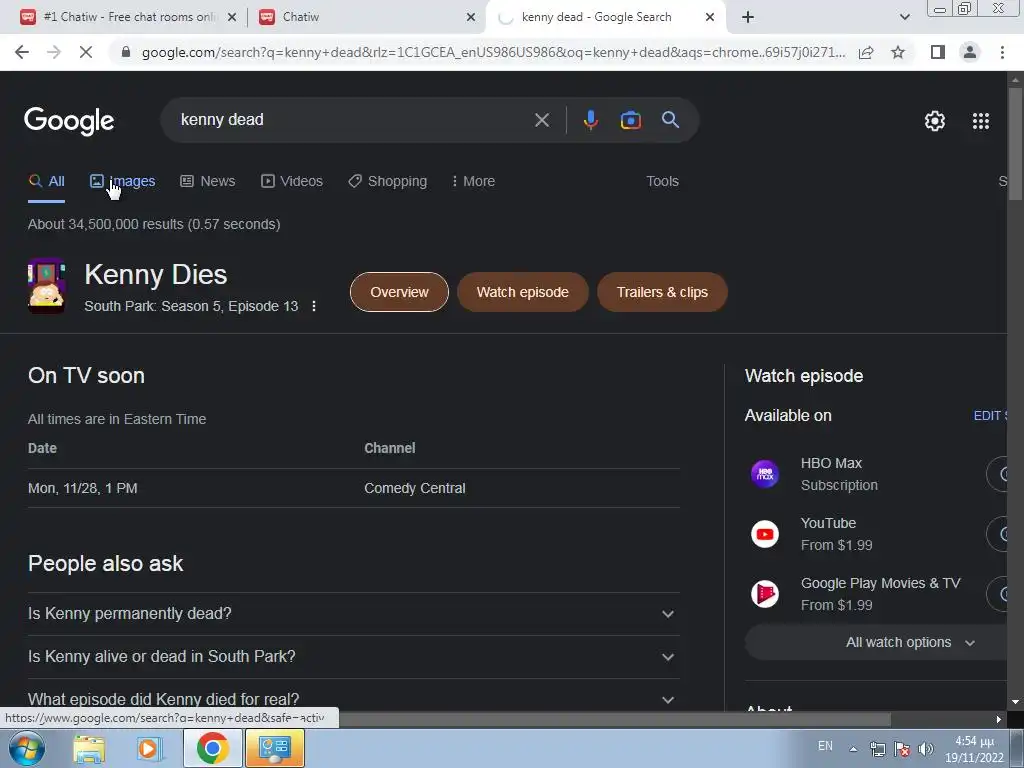The image size is (1024, 768).
Task: Click the 'Kenny Dies' title
Action: [155, 275]
